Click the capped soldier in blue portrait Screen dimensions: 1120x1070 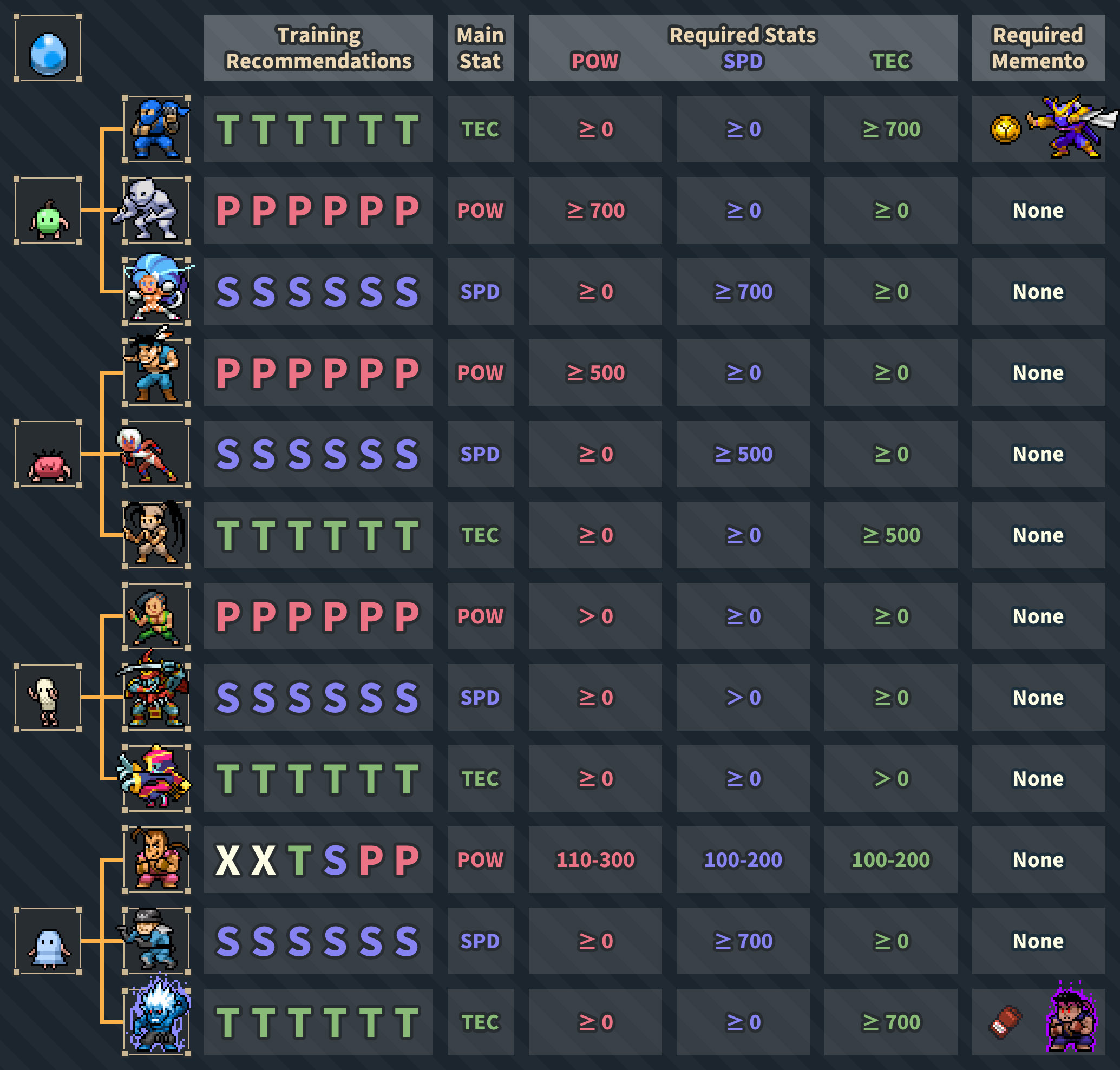pos(154,941)
